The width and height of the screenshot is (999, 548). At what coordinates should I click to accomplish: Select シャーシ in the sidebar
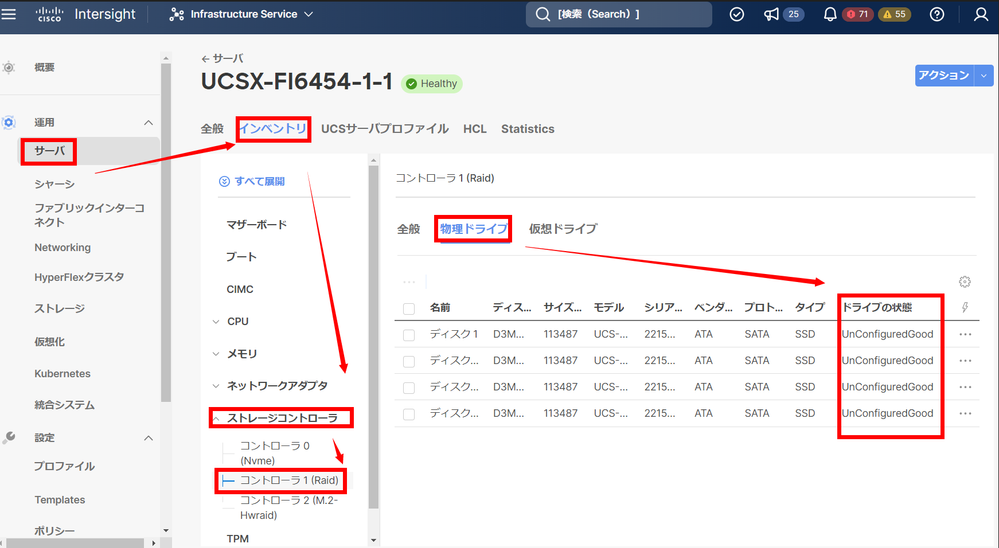54,184
